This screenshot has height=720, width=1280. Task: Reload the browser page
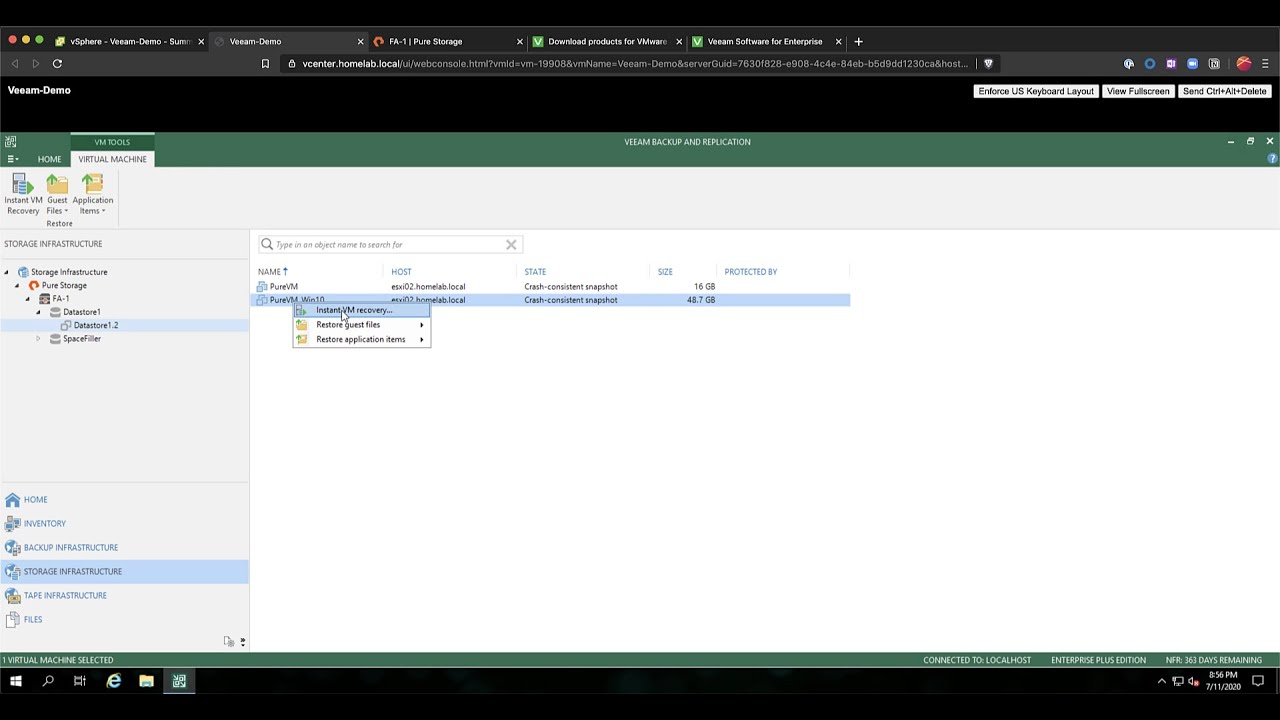(x=57, y=64)
